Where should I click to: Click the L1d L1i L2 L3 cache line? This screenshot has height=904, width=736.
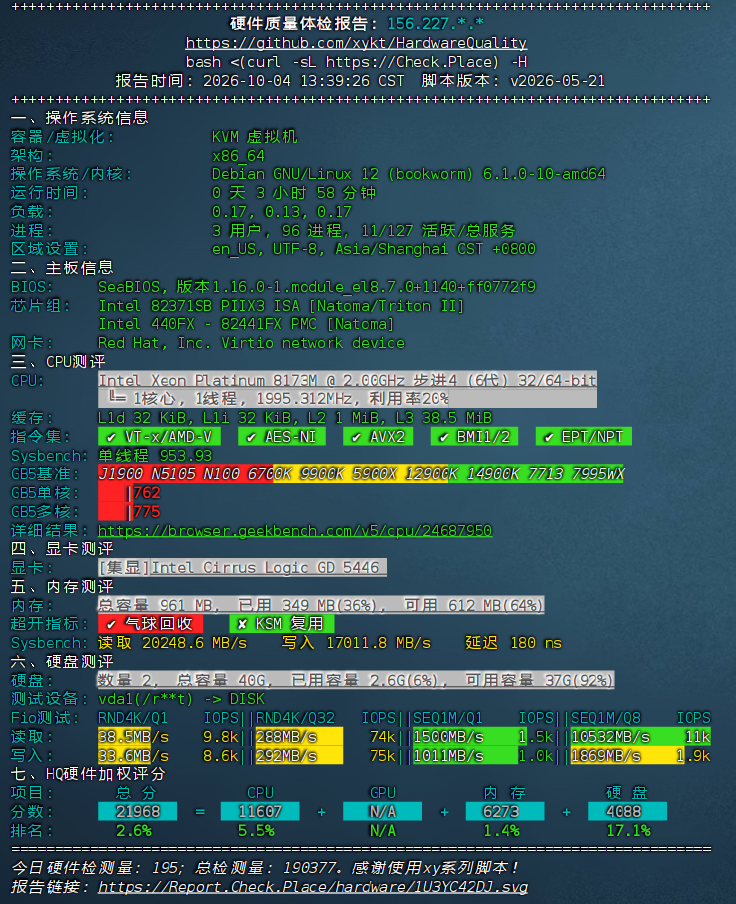click(295, 417)
